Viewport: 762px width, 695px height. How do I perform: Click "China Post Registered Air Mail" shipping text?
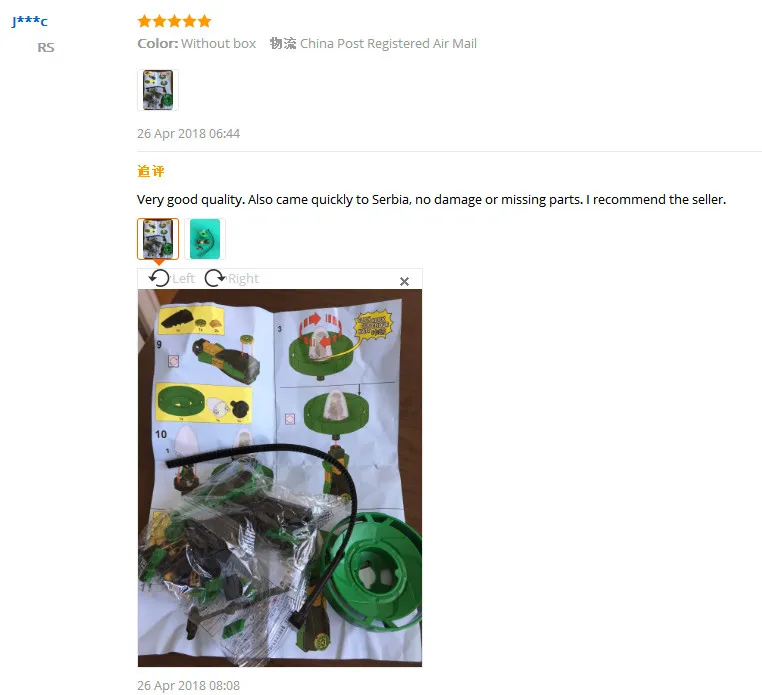(388, 43)
